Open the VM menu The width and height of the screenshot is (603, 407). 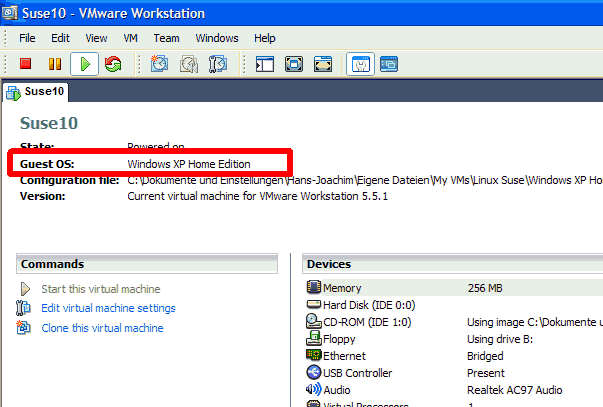(x=130, y=38)
